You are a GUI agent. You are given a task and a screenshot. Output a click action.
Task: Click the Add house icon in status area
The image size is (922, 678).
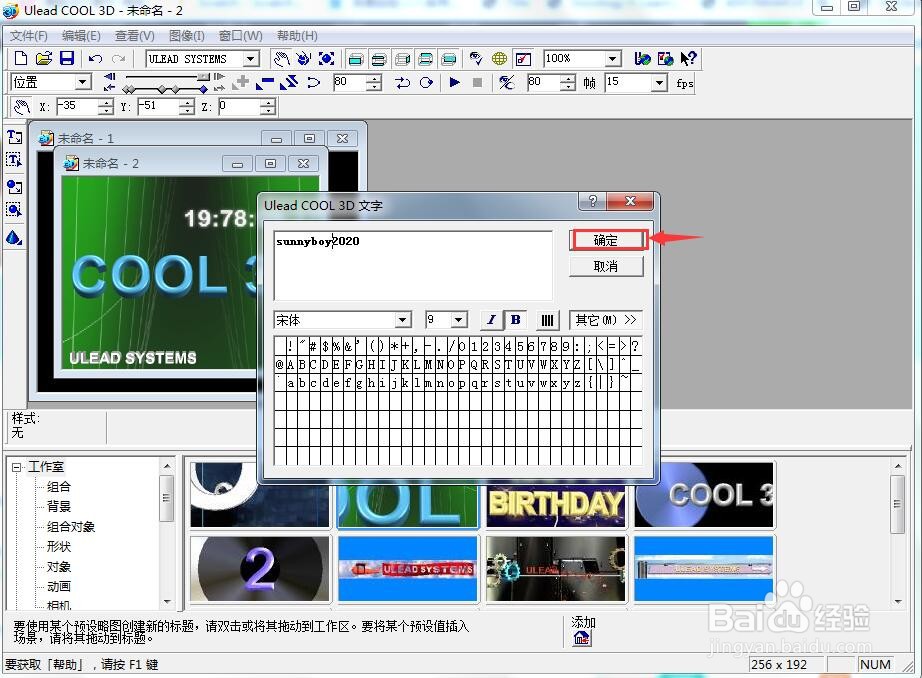(x=582, y=637)
